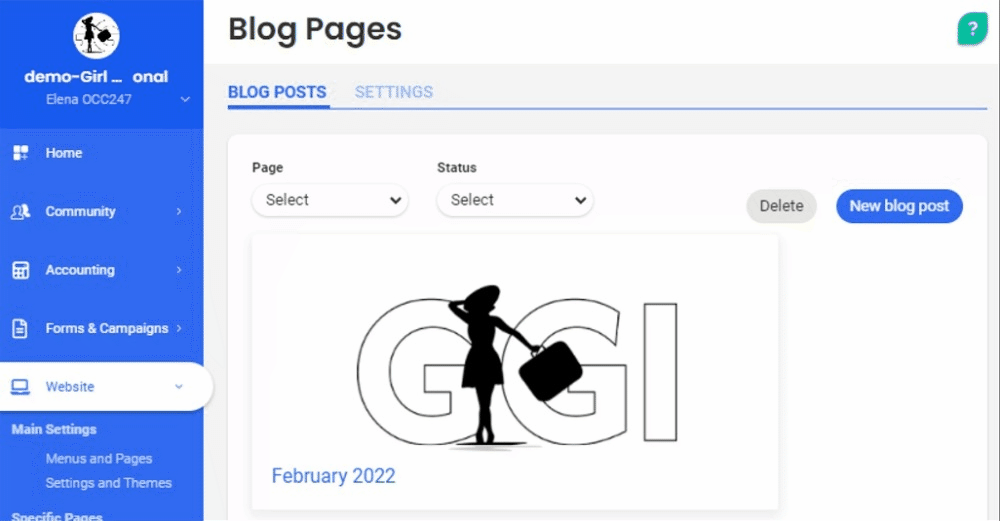Click the Website laptop icon
Image resolution: width=1000 pixels, height=521 pixels.
tap(20, 387)
